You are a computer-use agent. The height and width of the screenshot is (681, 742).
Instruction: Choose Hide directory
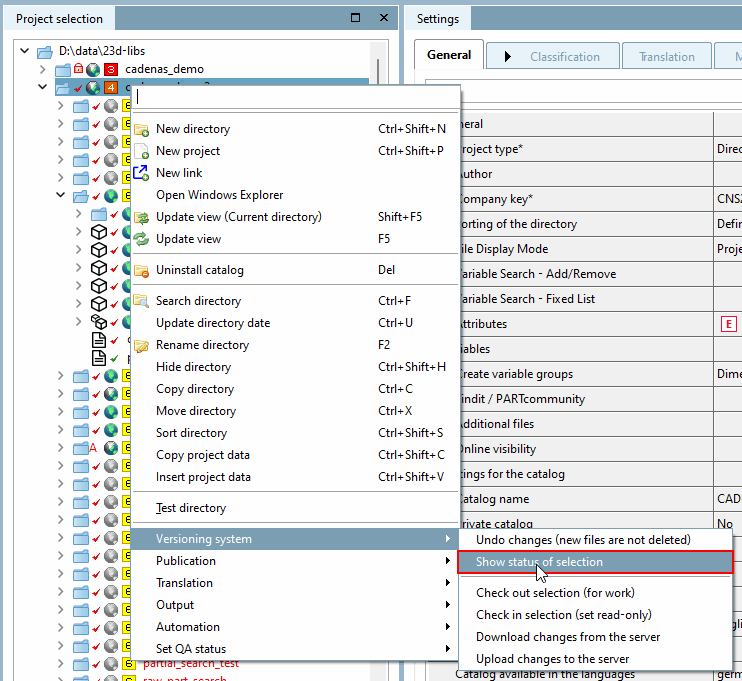(294, 367)
